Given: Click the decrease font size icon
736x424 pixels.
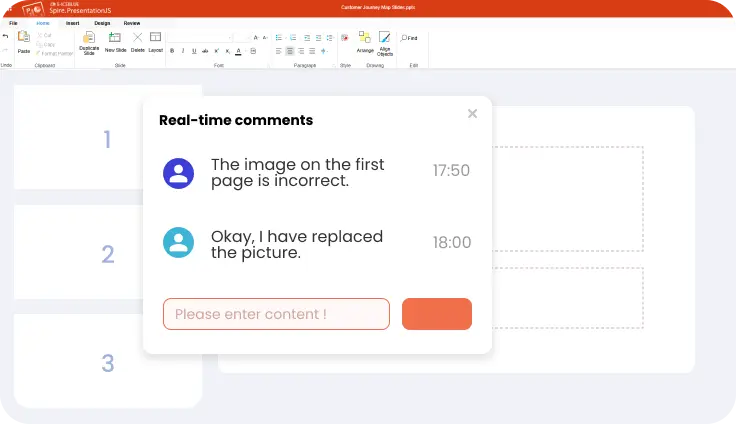Looking at the screenshot, I should (265, 38).
